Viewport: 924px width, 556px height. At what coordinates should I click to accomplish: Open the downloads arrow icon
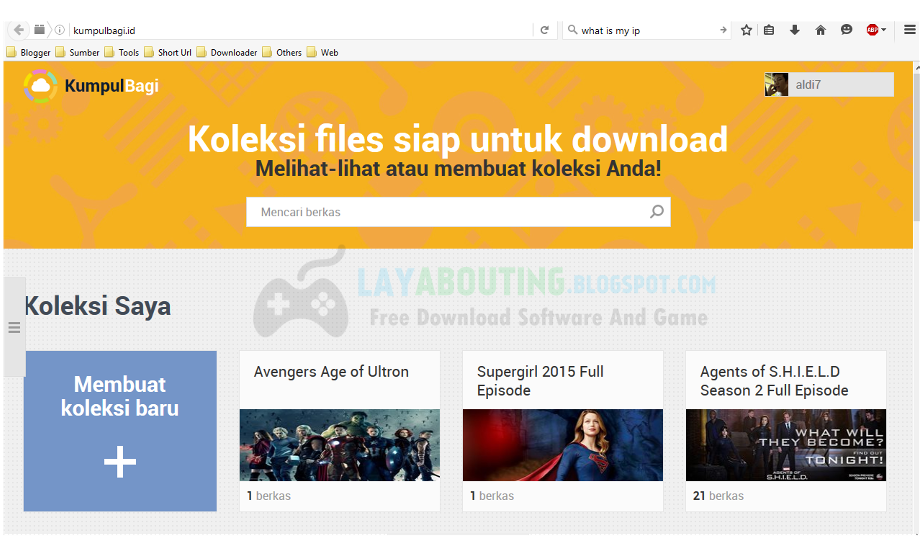click(x=794, y=30)
